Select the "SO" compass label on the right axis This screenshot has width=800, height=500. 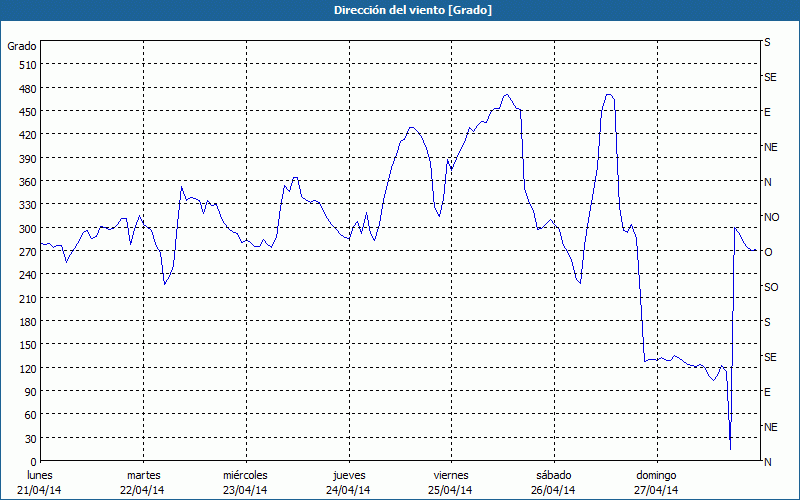(770, 287)
